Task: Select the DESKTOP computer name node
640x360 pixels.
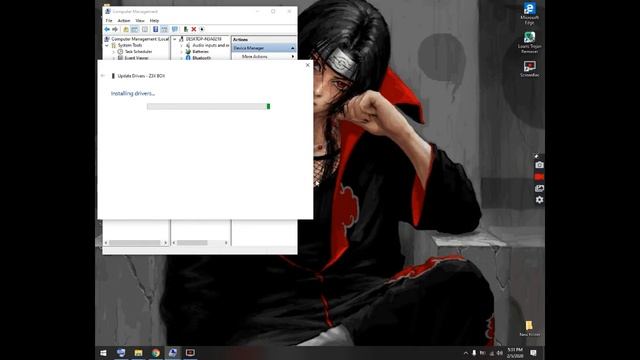Action: [x=204, y=39]
